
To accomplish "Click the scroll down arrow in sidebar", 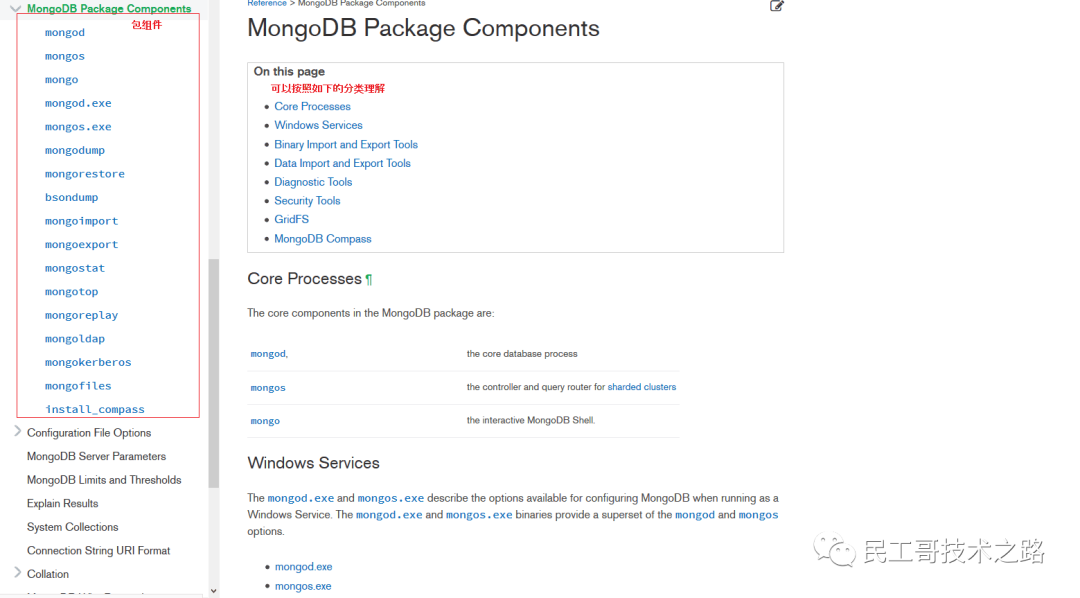I will coord(214,590).
